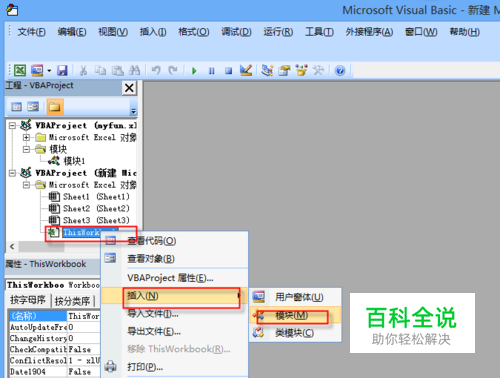Choose 类模块(C) in submenu
Screen dimensions: 500x378
coord(294,333)
